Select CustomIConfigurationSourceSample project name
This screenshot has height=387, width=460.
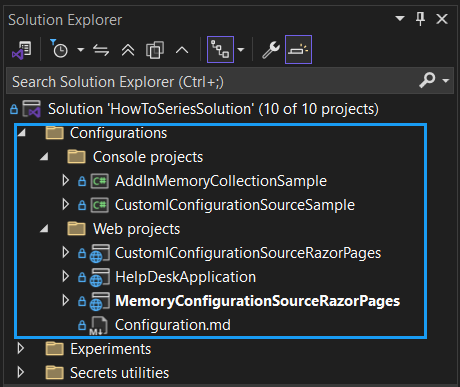[235, 205]
